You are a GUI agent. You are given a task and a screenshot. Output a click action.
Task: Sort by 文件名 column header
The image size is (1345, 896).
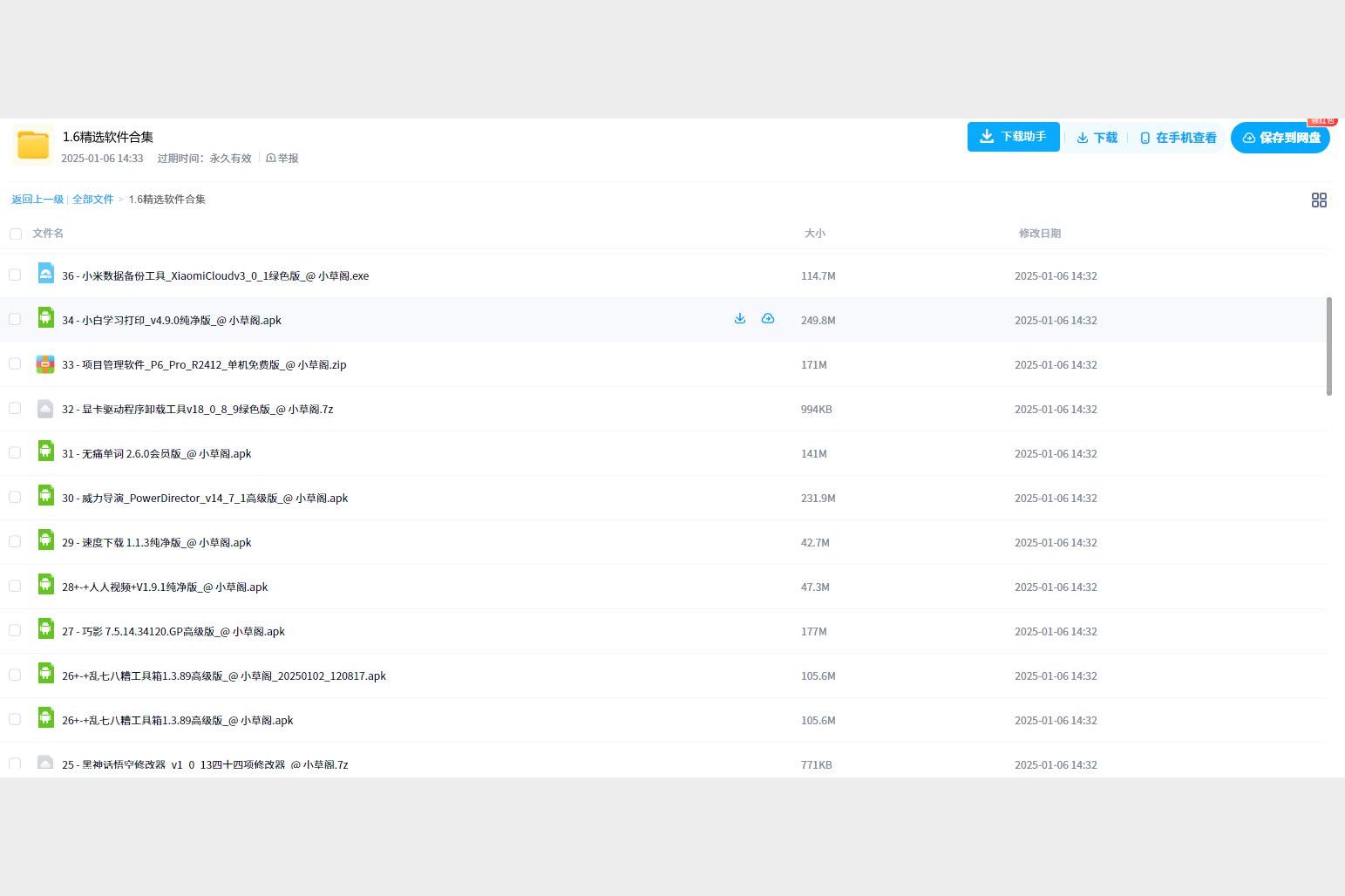[x=48, y=234]
